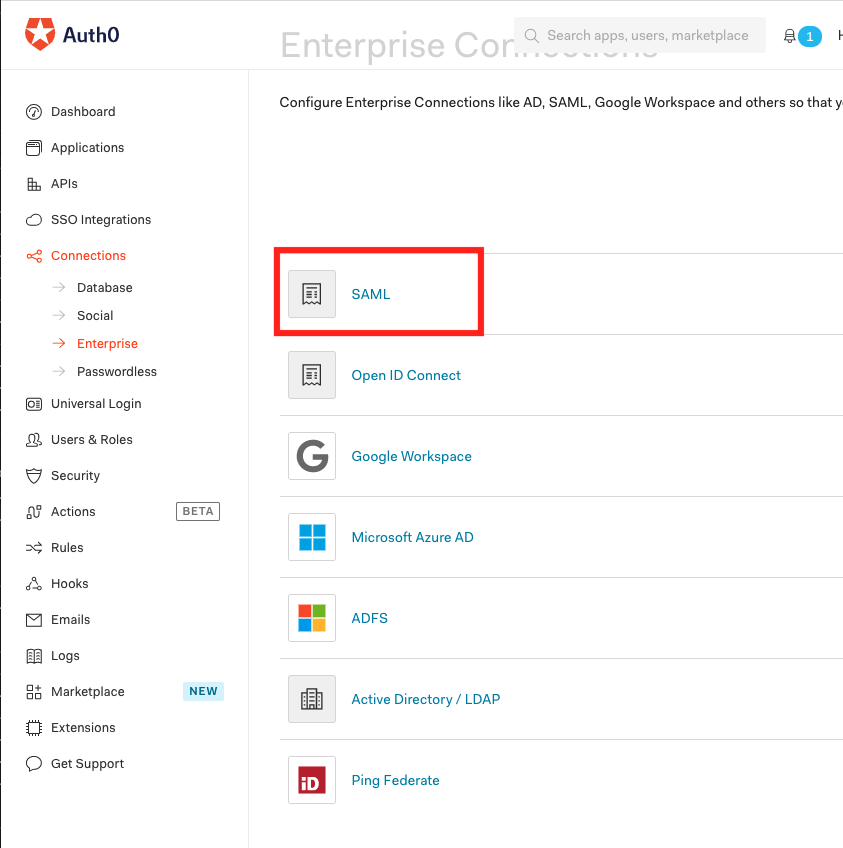
Task: Open Logs in the sidebar
Action: point(65,656)
